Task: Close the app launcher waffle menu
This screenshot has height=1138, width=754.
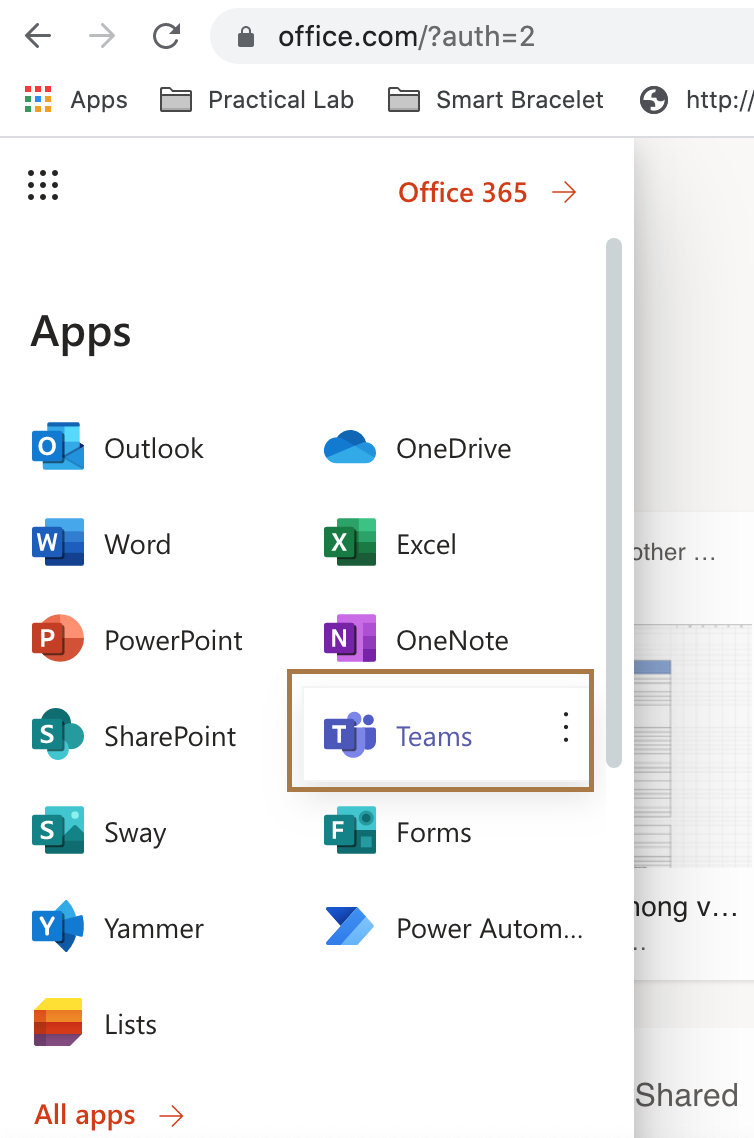Action: click(x=43, y=185)
